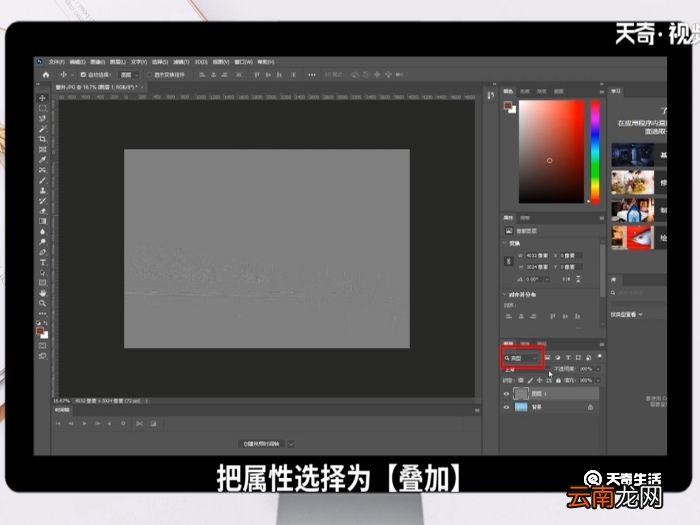This screenshot has width=700, height=525.
Task: Click play button in Timeline panel
Action: pos(84,423)
